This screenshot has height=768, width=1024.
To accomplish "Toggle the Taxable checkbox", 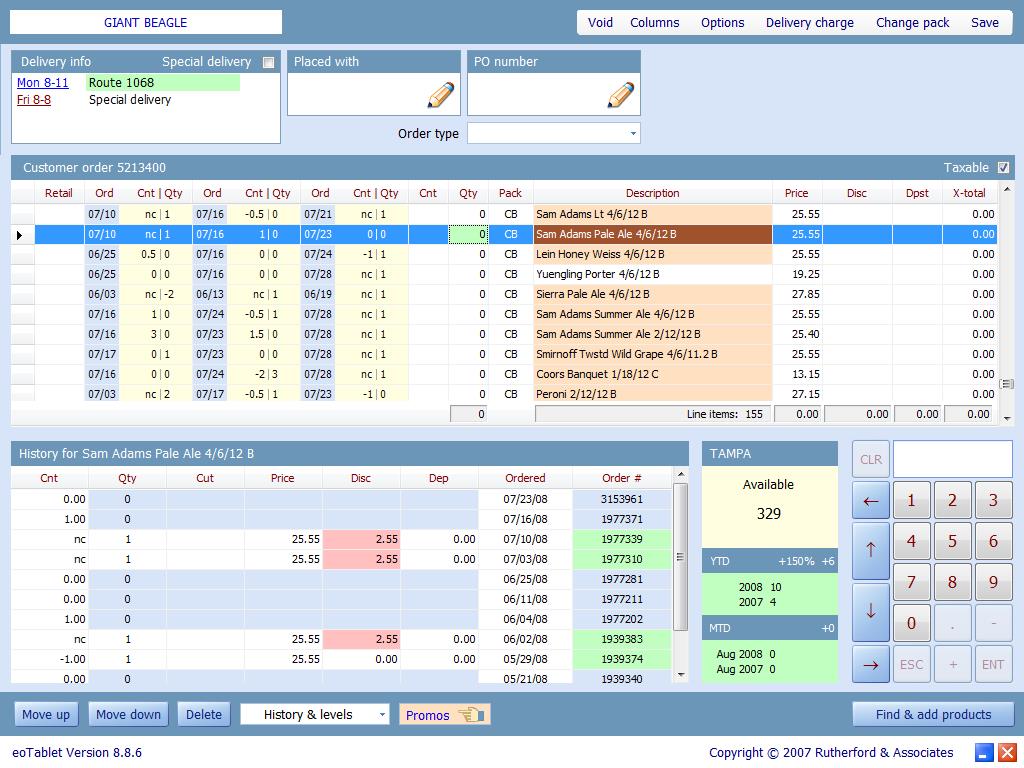I will coord(1003,168).
